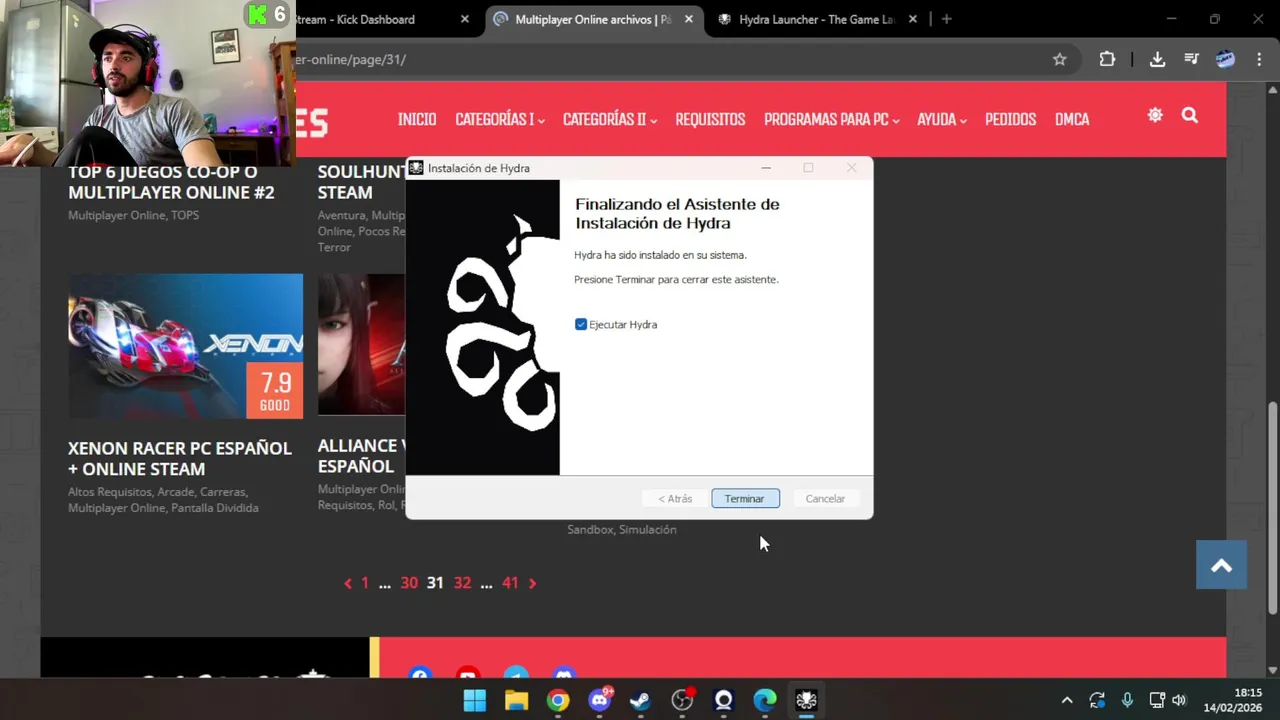Open Chrome media controls icon
1280x720 pixels.
point(1191,59)
